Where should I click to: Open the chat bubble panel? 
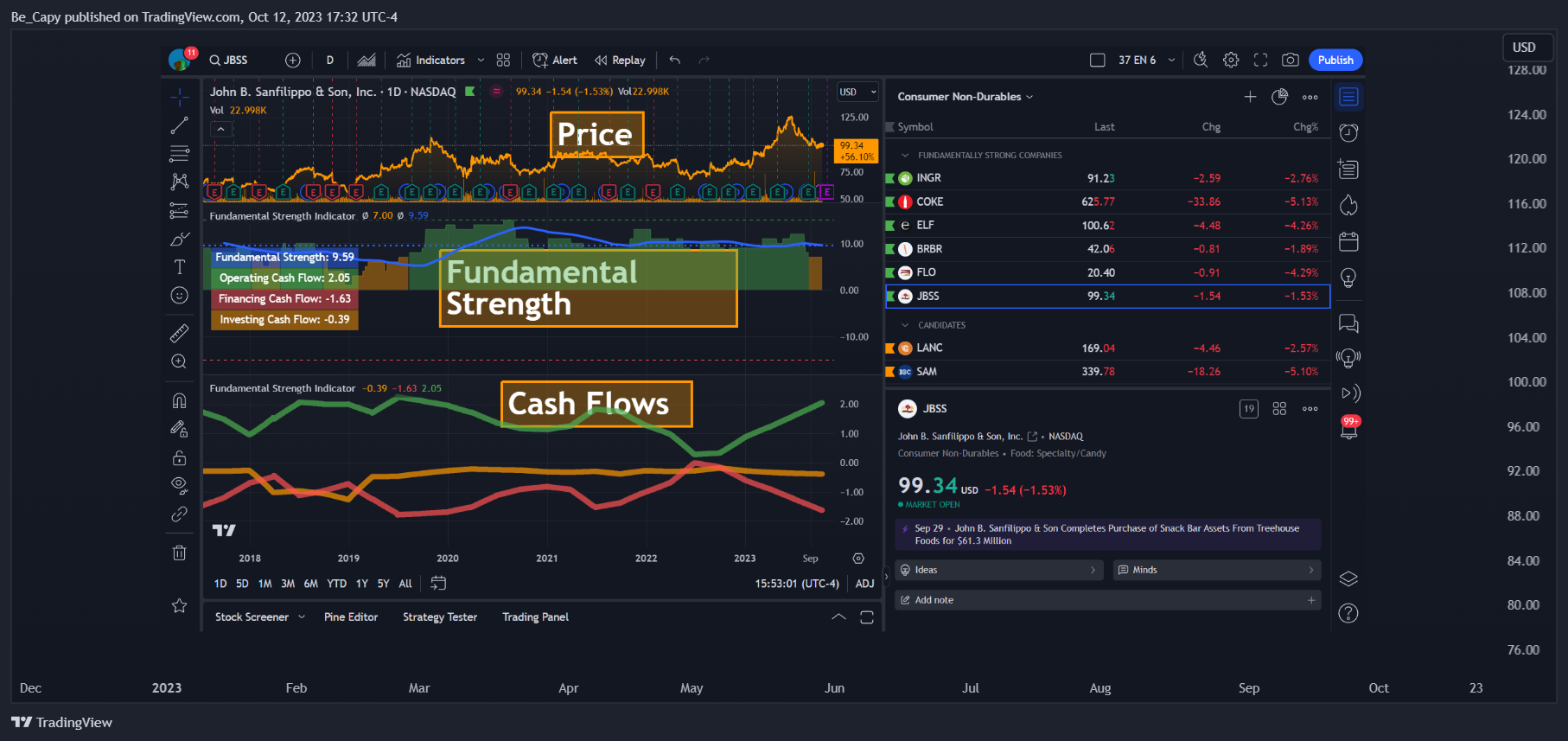pyautogui.click(x=1348, y=323)
